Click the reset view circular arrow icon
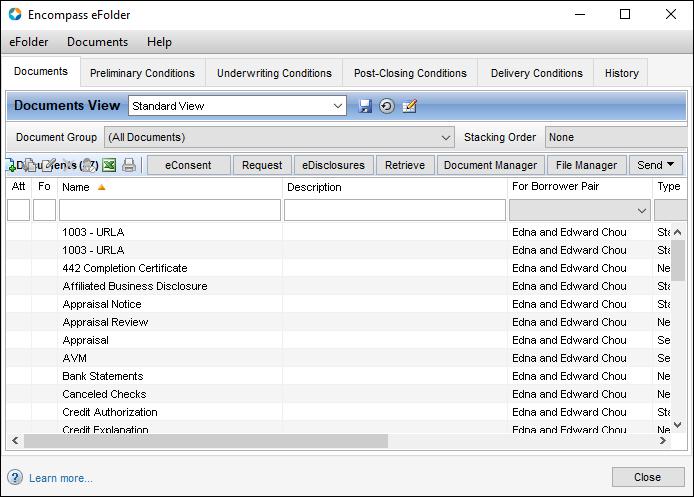Viewport: 694px width, 497px height. click(x=386, y=106)
